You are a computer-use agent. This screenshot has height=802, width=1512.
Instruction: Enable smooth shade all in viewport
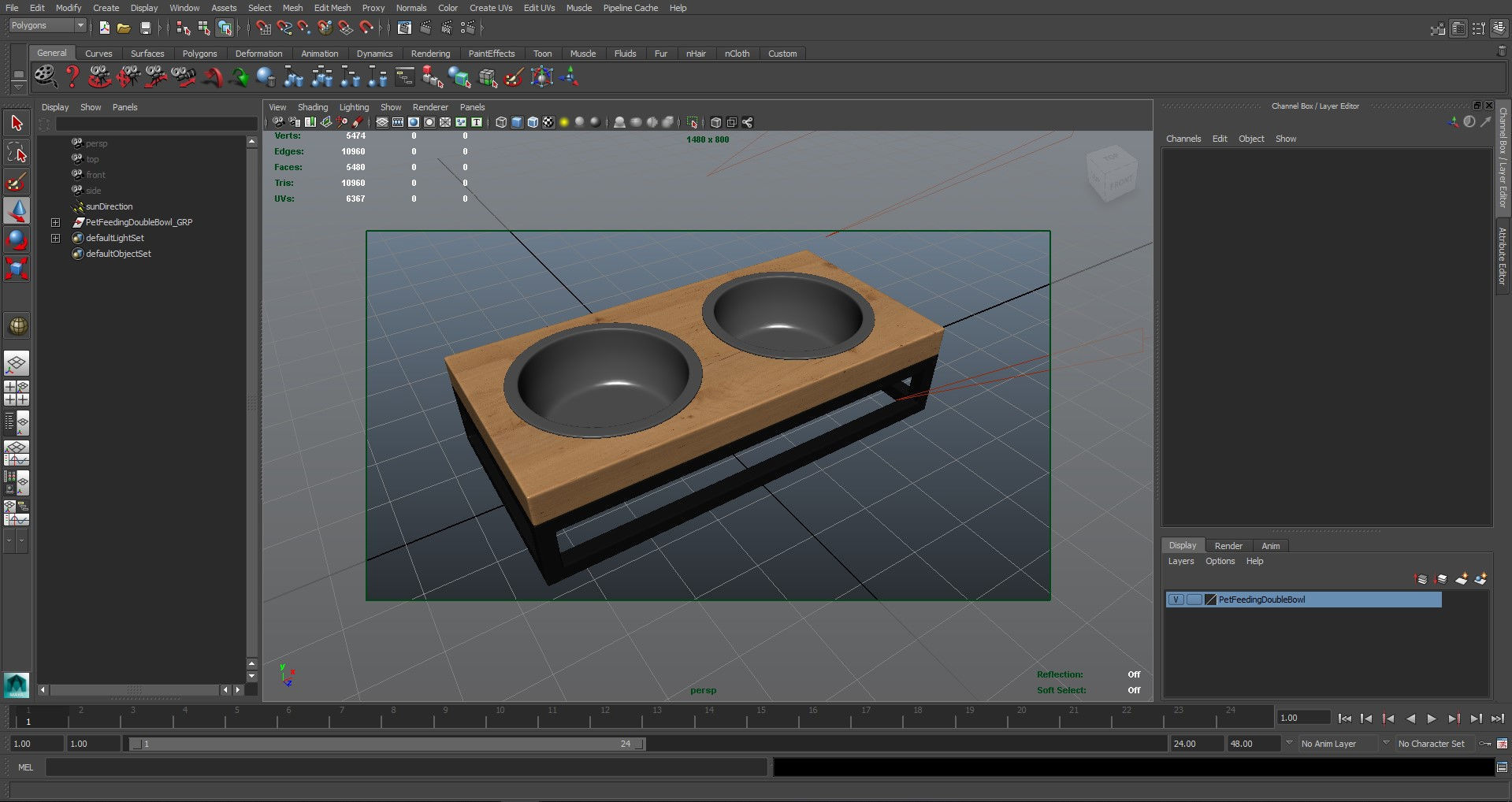517,122
